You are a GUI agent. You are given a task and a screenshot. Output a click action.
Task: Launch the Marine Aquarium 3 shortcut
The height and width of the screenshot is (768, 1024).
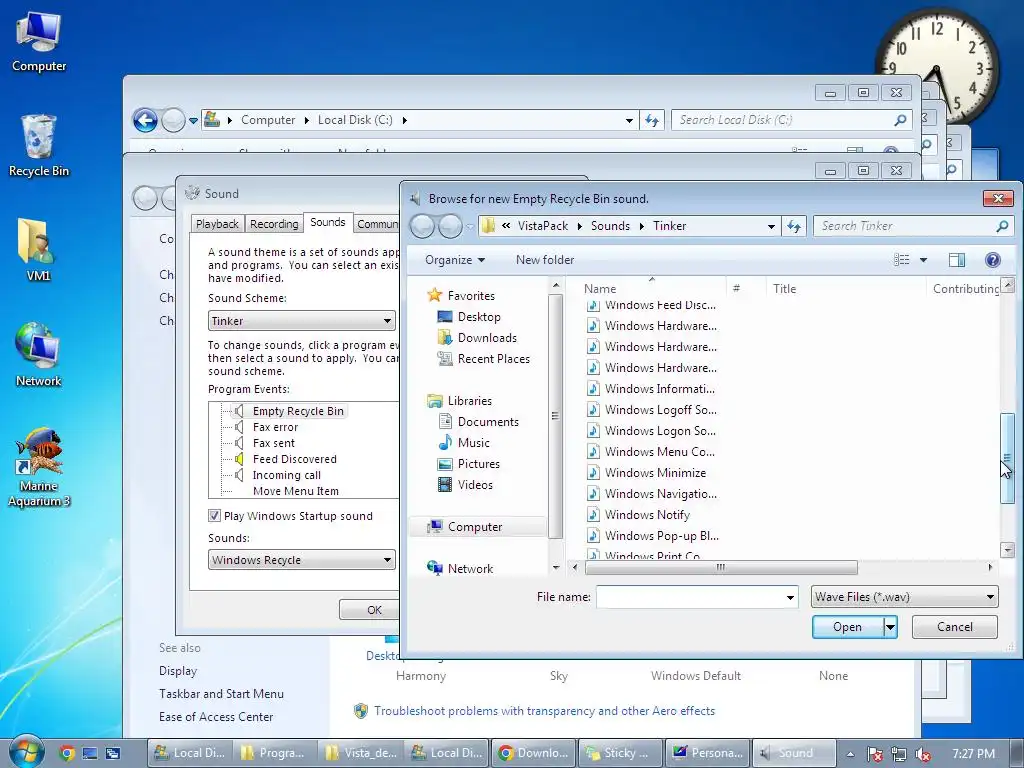[x=39, y=468]
